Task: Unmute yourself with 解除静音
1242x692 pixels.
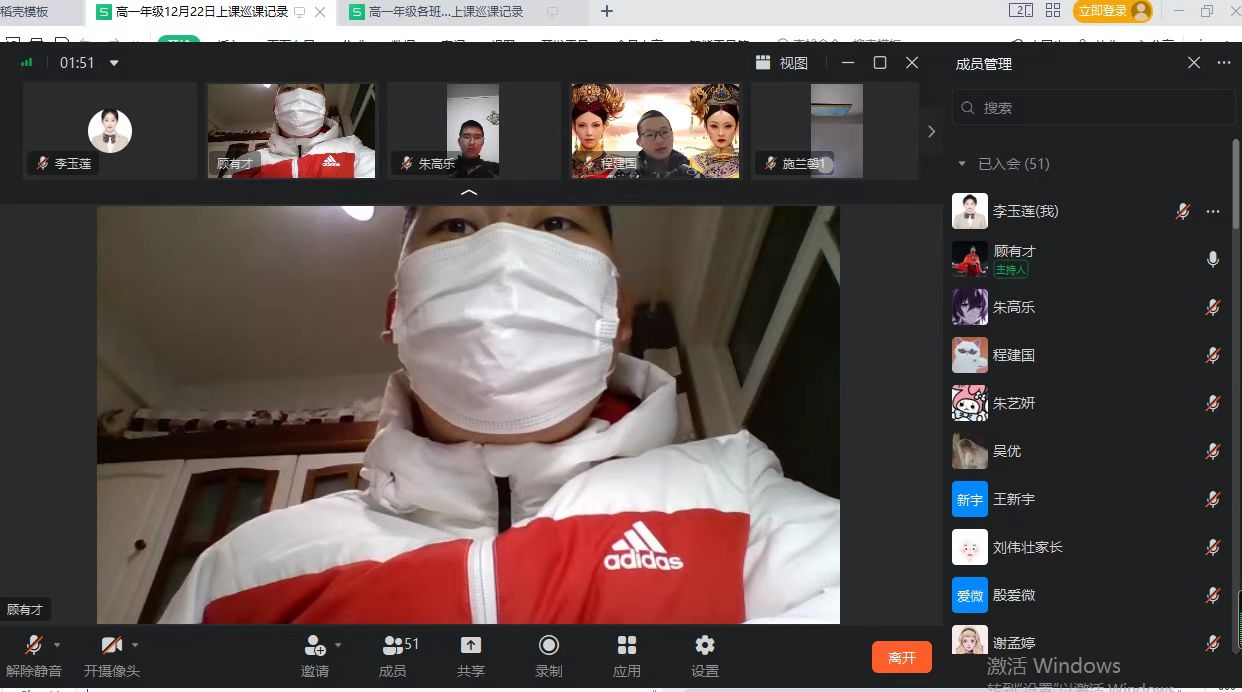Action: coord(33,655)
